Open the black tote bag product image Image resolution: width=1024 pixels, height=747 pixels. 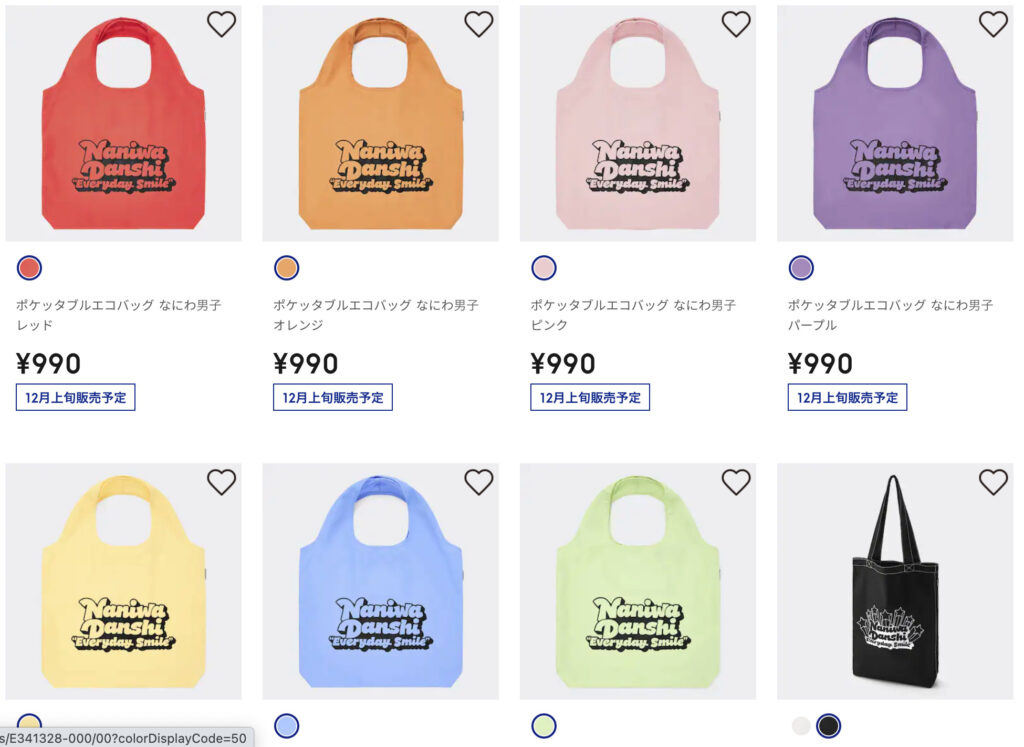pos(895,581)
